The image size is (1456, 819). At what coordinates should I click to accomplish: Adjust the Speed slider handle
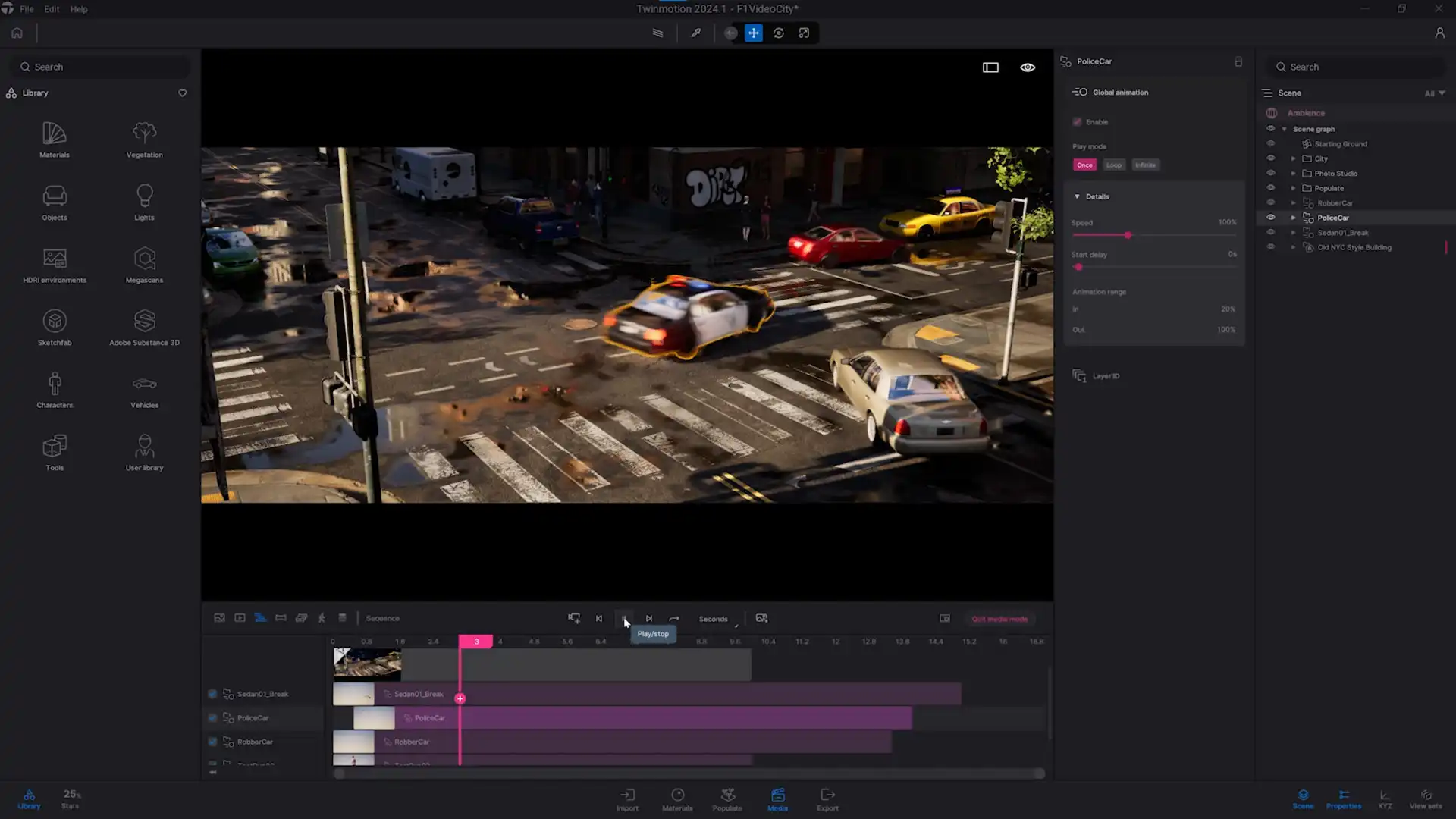tap(1128, 235)
